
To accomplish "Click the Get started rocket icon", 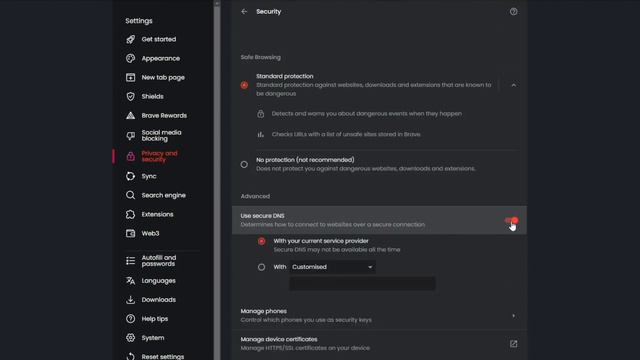I will (x=130, y=39).
